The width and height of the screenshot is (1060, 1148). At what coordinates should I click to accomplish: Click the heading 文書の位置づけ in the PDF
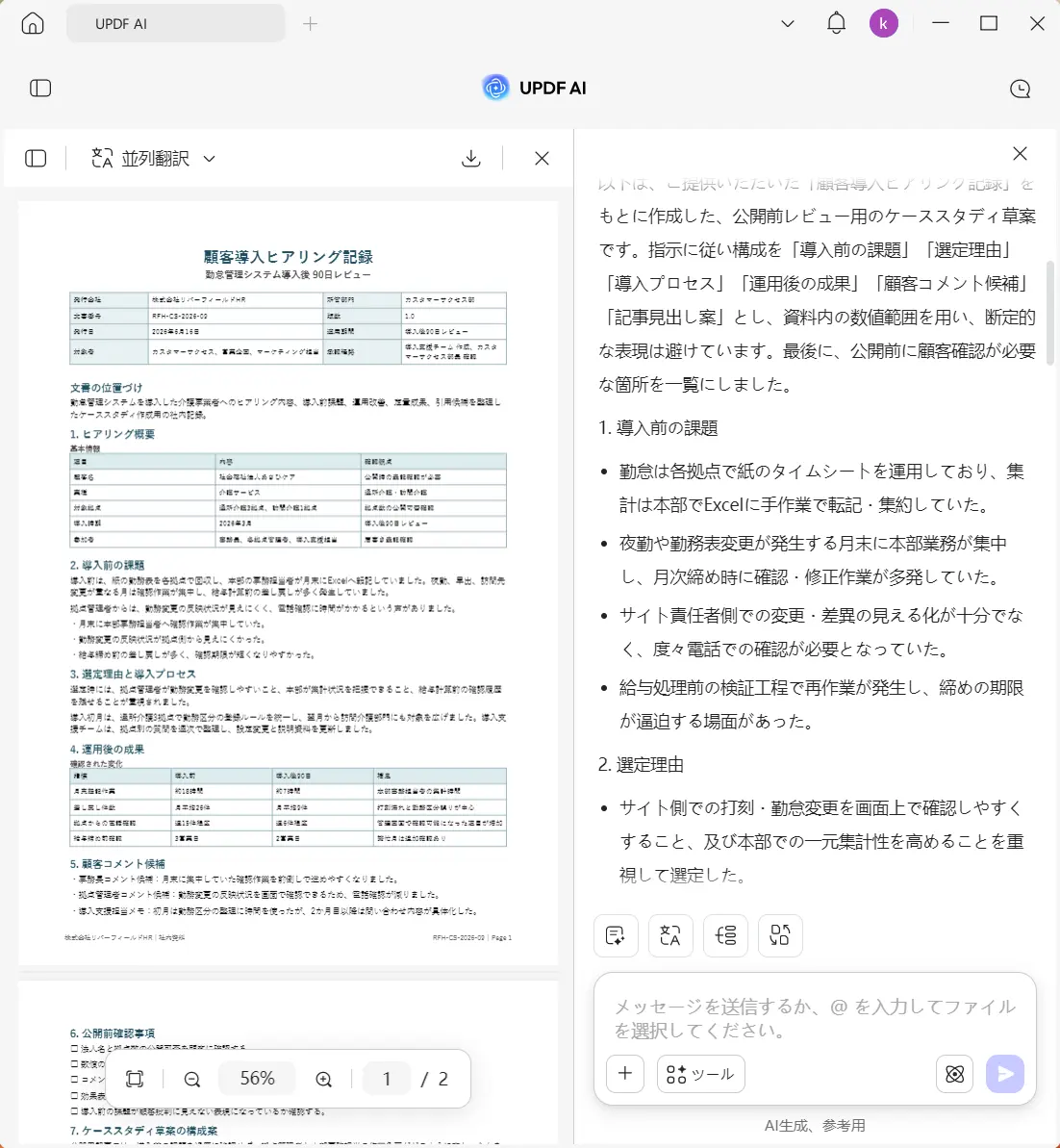(106, 387)
